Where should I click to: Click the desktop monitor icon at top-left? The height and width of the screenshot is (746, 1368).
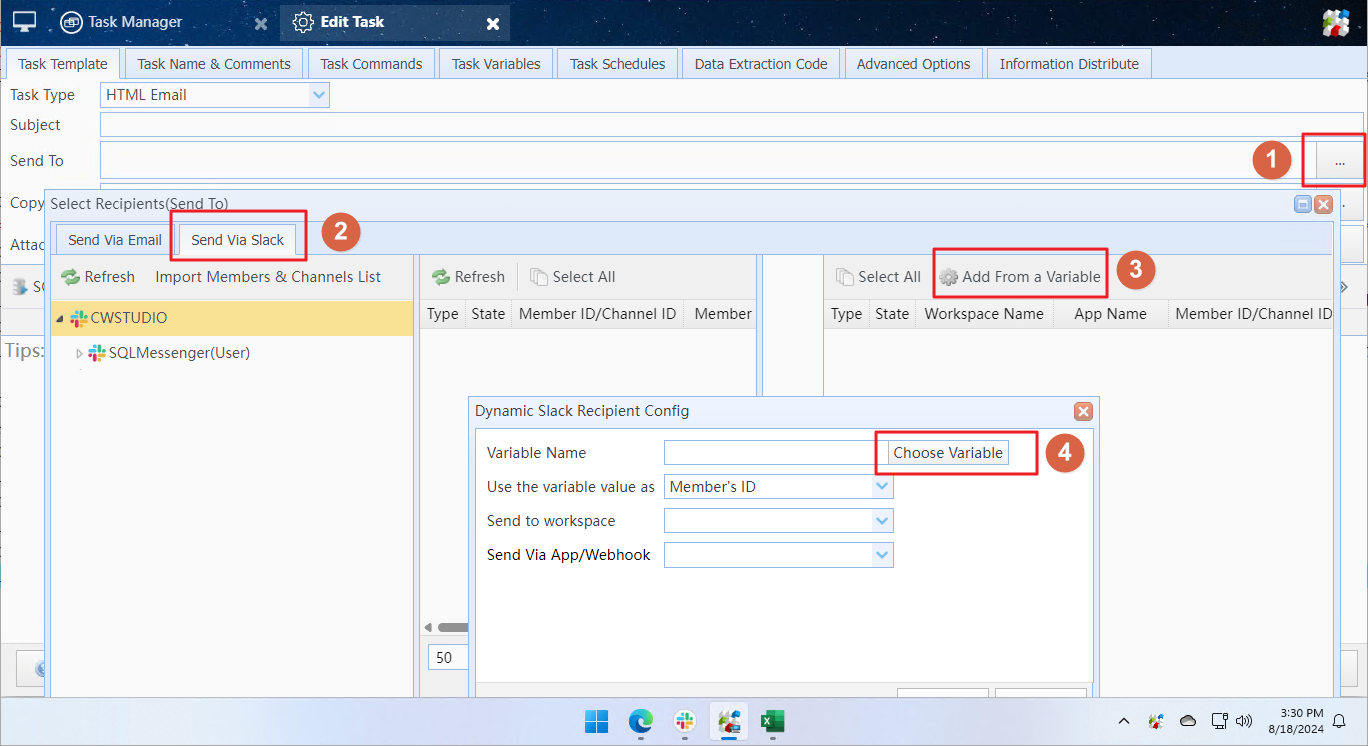(x=24, y=22)
